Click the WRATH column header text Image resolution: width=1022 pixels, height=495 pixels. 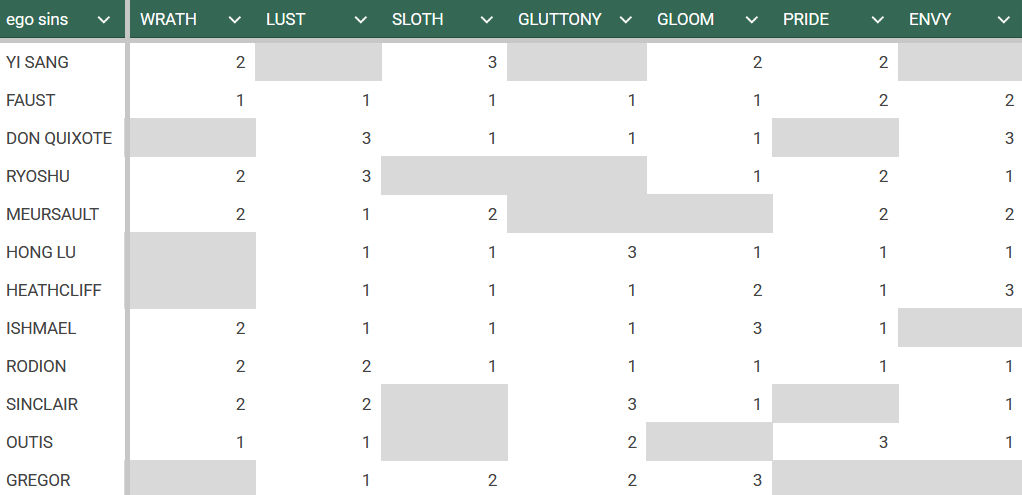coord(168,20)
